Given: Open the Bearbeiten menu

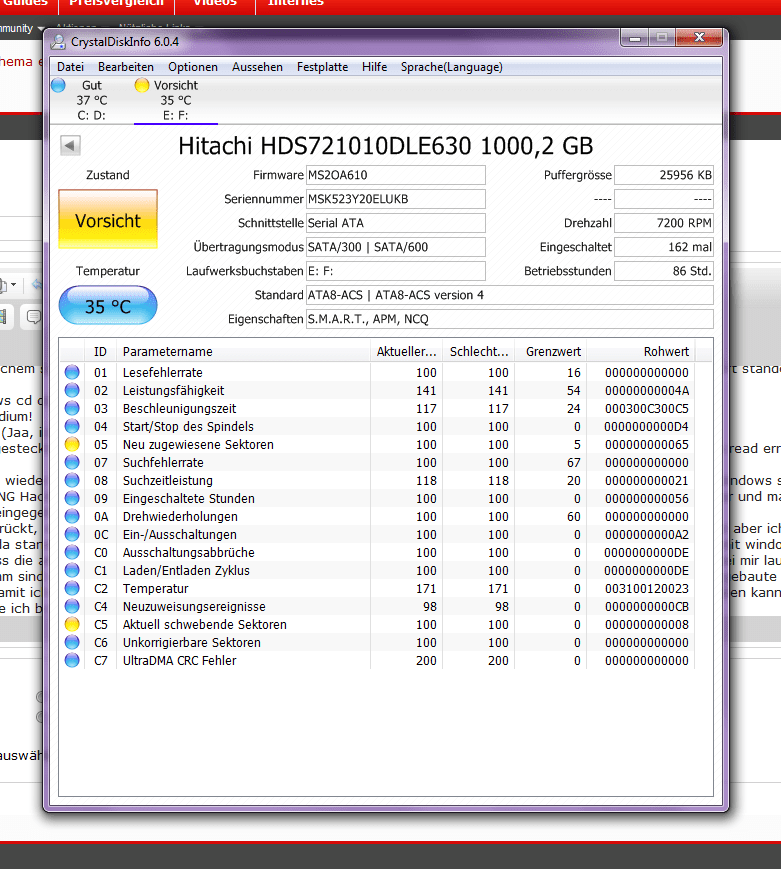Looking at the screenshot, I should click(x=126, y=67).
